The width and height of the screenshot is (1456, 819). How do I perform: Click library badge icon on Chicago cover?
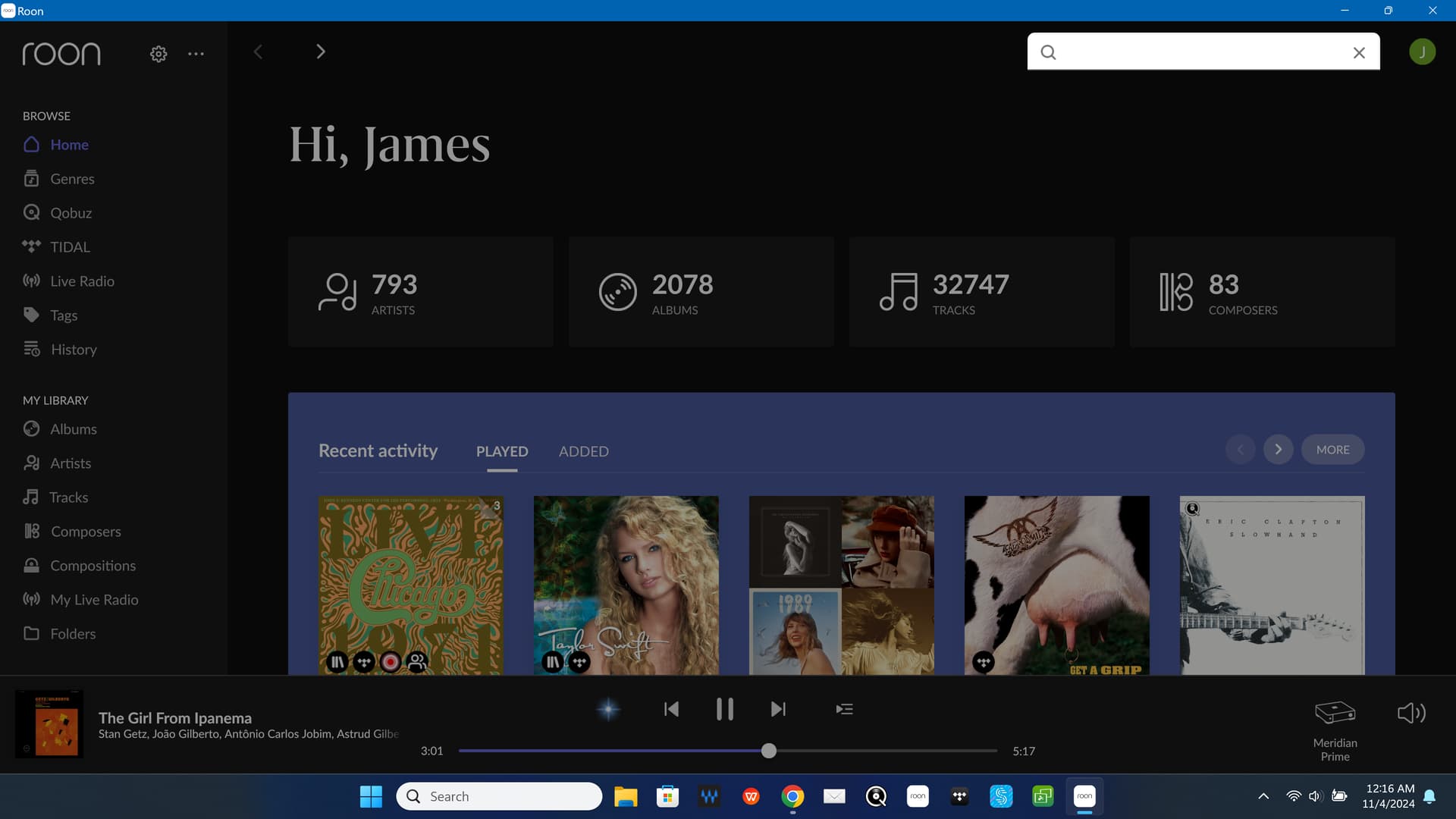point(337,662)
